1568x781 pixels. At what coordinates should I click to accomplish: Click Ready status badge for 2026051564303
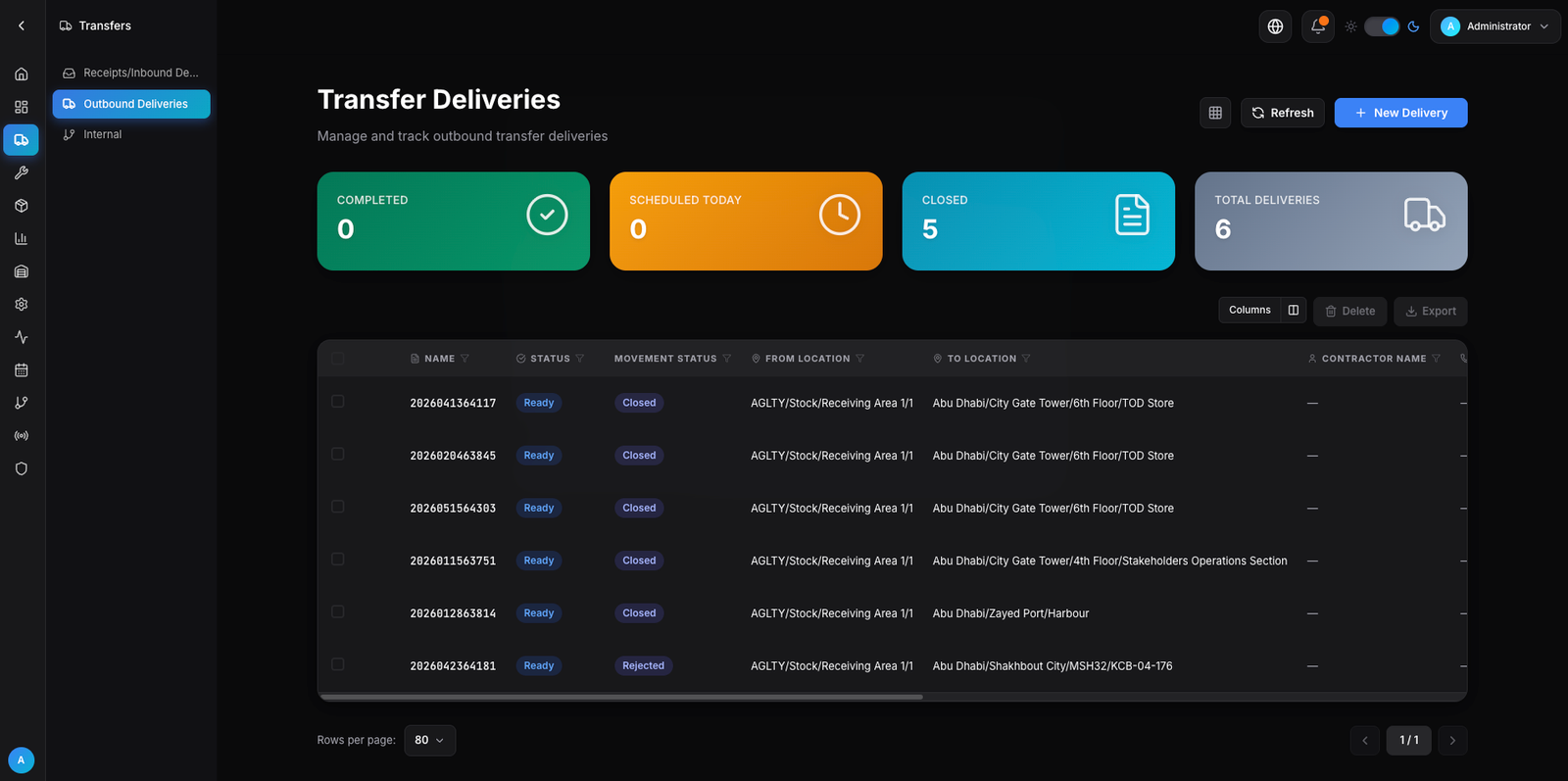[539, 509]
